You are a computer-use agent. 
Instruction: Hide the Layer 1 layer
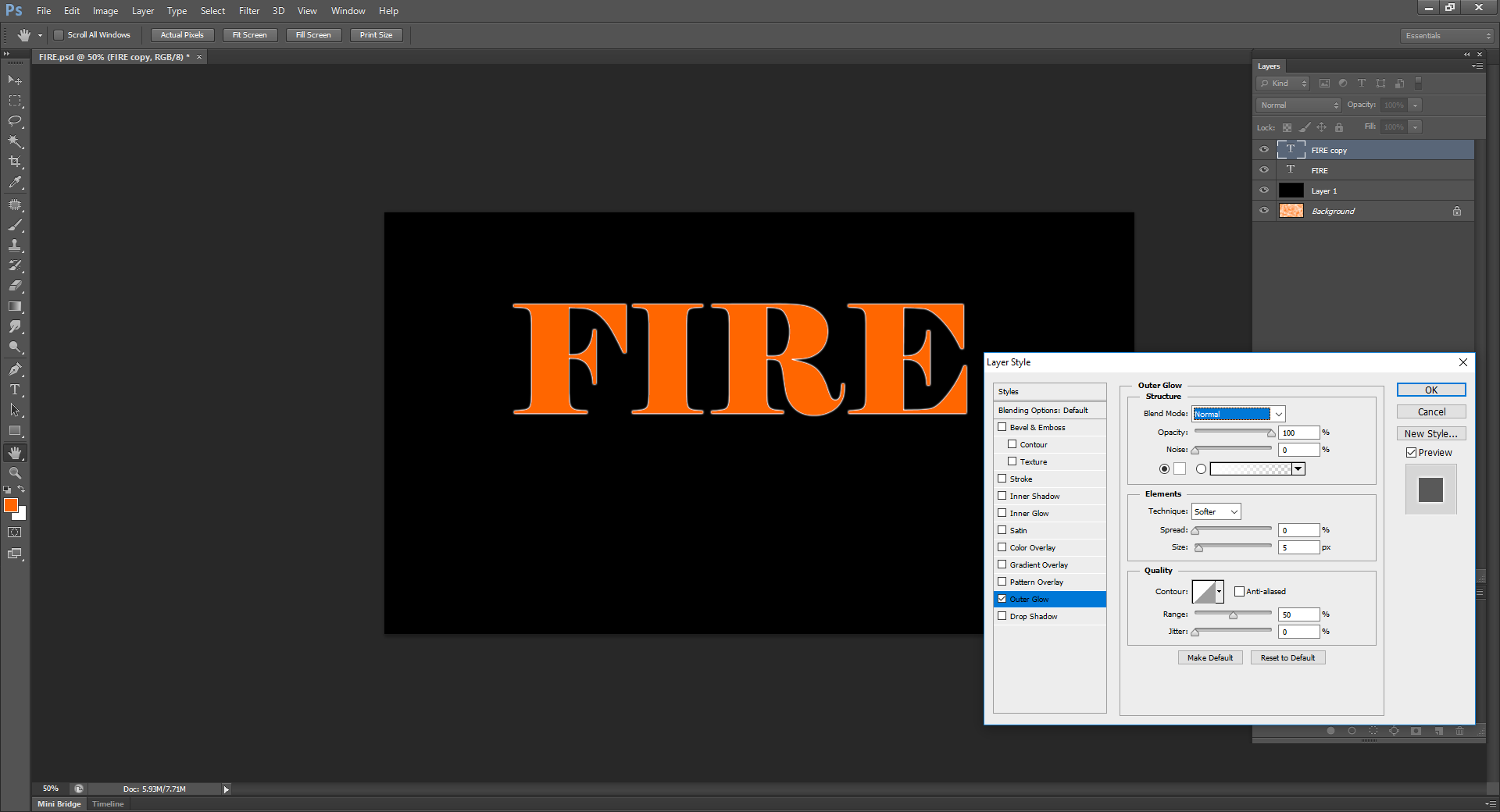tap(1264, 191)
